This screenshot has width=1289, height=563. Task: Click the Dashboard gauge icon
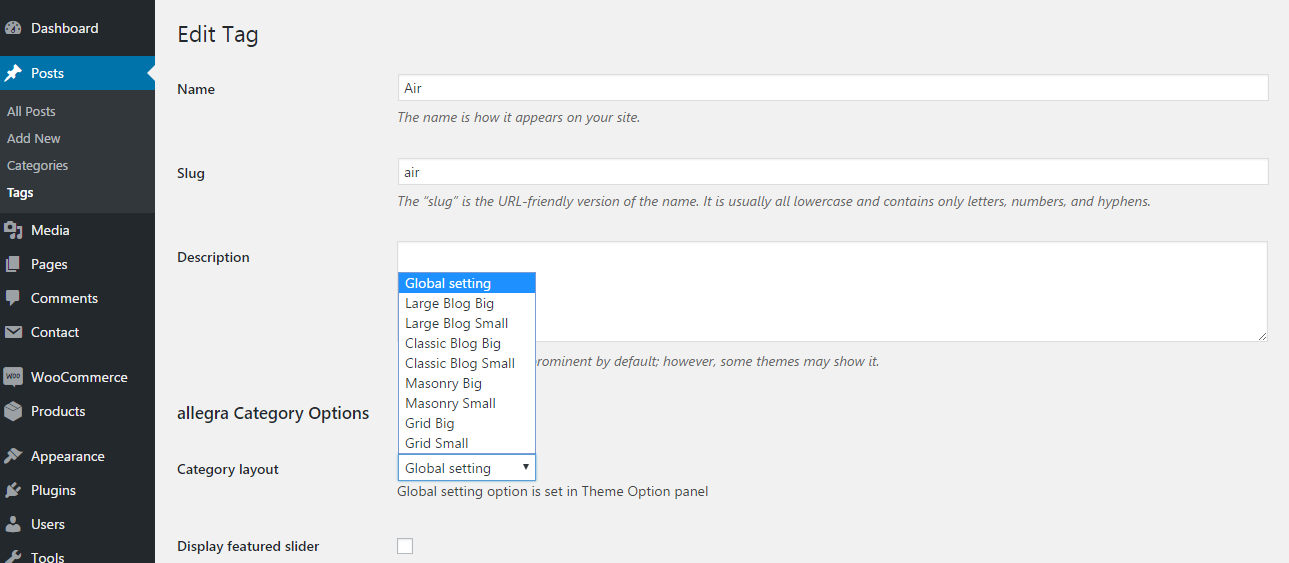[13, 29]
